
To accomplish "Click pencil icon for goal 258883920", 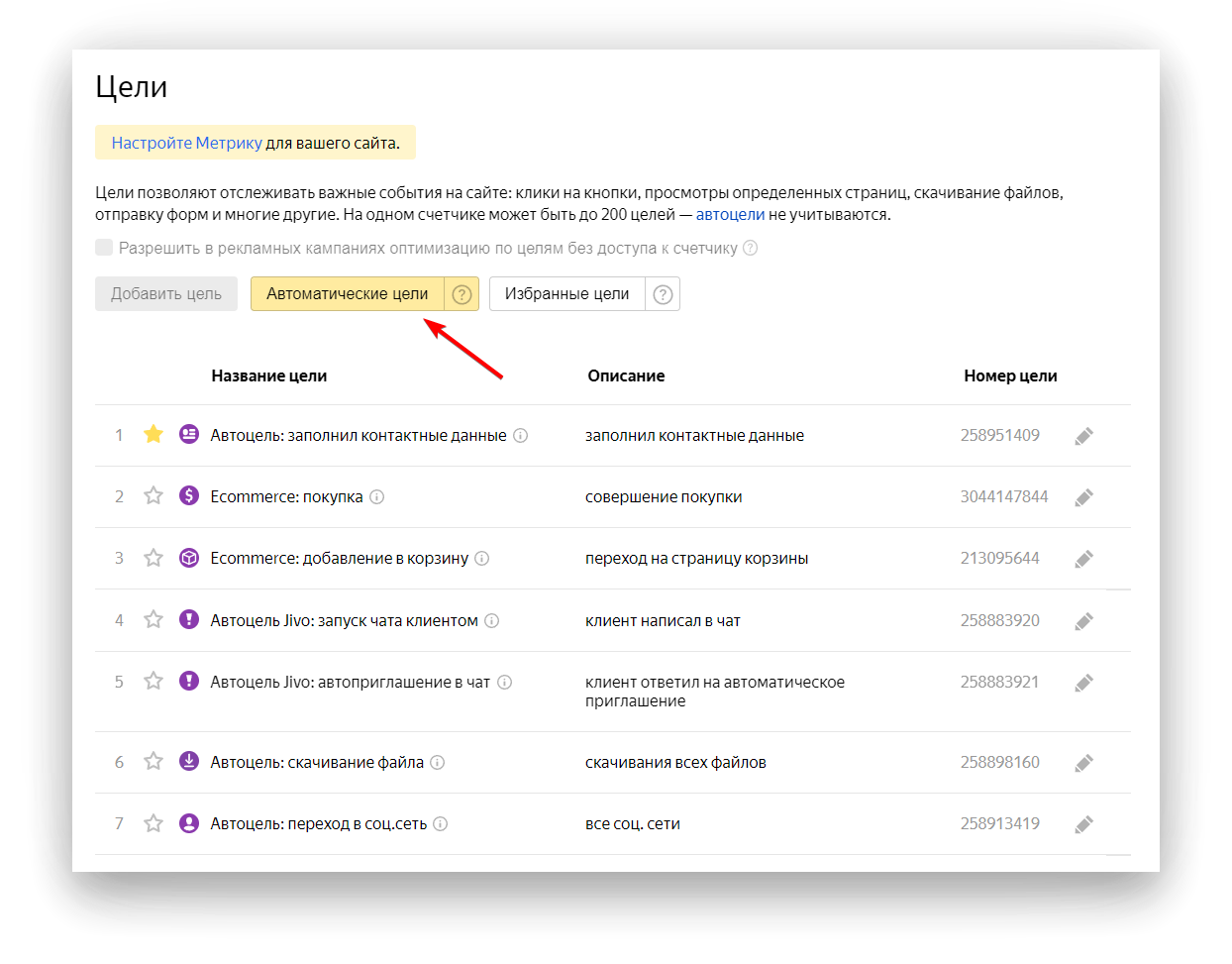I will pyautogui.click(x=1084, y=621).
